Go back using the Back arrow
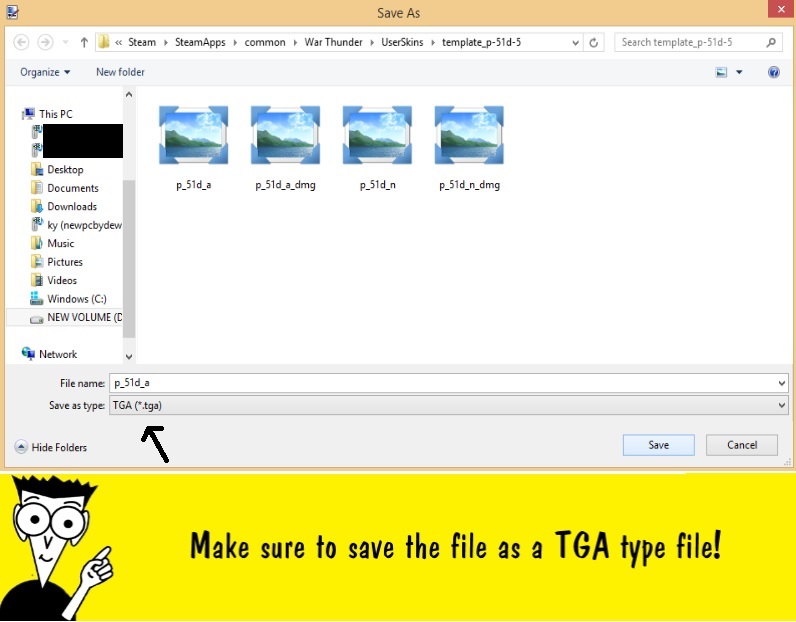This screenshot has width=796, height=622. tap(21, 42)
